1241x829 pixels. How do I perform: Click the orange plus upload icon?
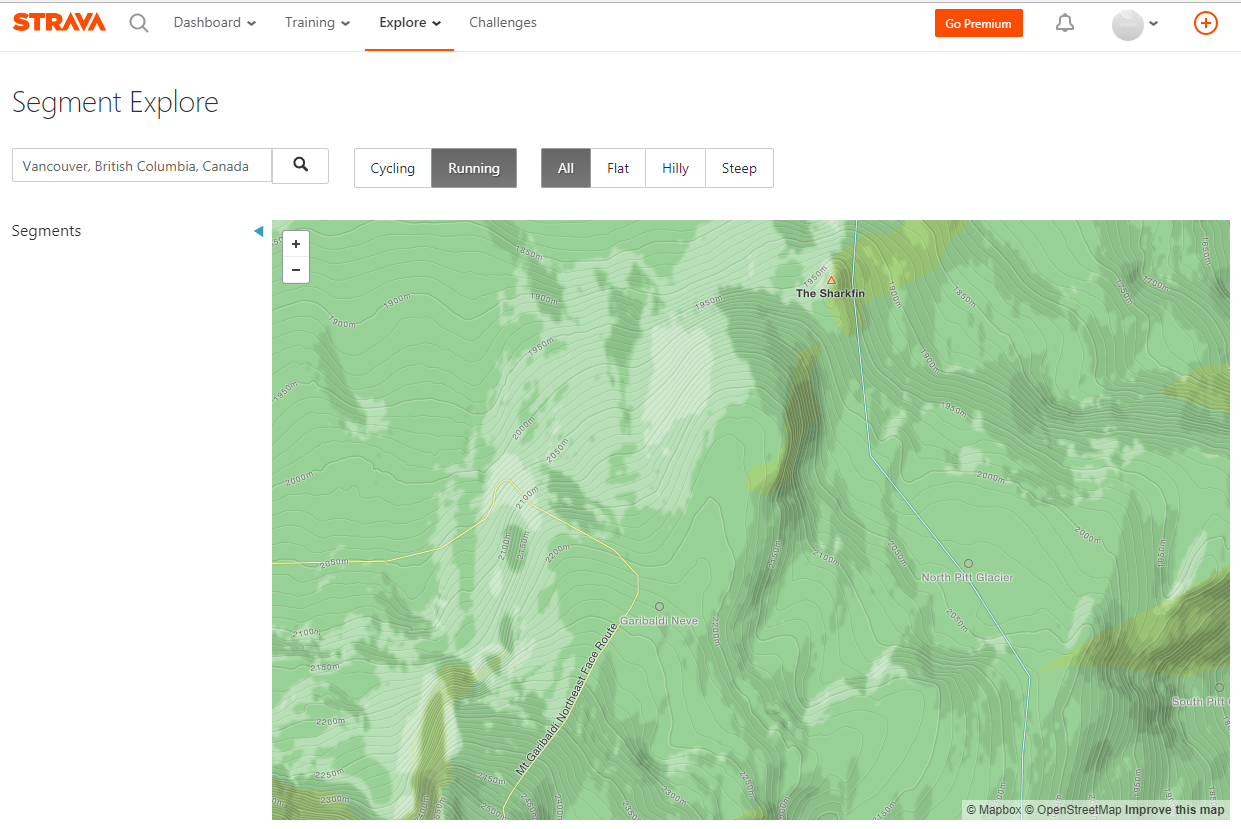[x=1206, y=23]
